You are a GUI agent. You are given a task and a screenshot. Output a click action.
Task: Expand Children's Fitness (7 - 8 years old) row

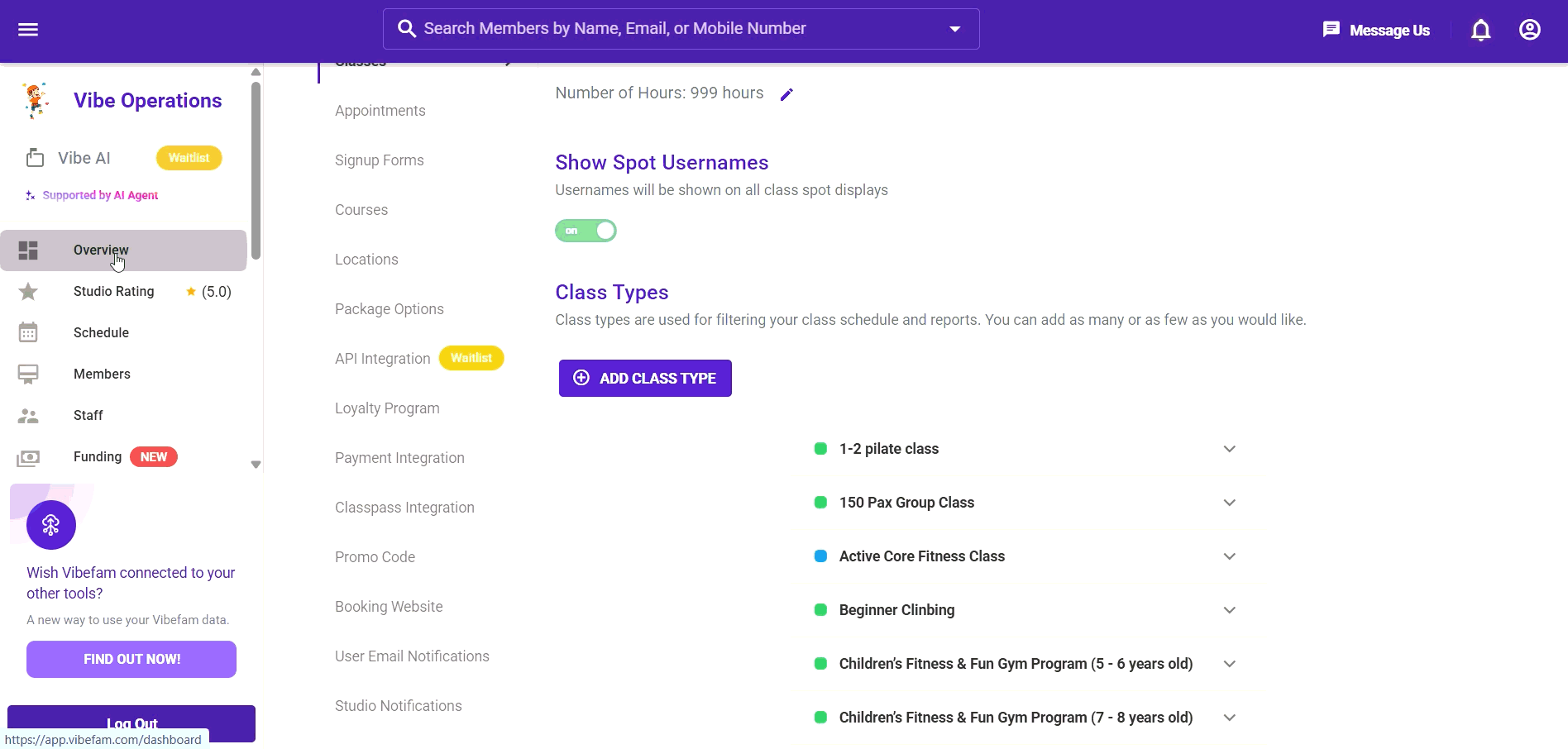[x=1229, y=718]
